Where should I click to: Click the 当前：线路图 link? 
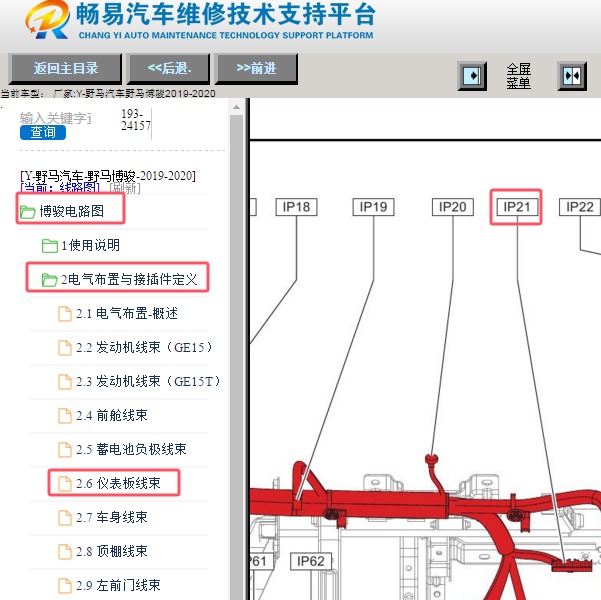pyautogui.click(x=60, y=188)
